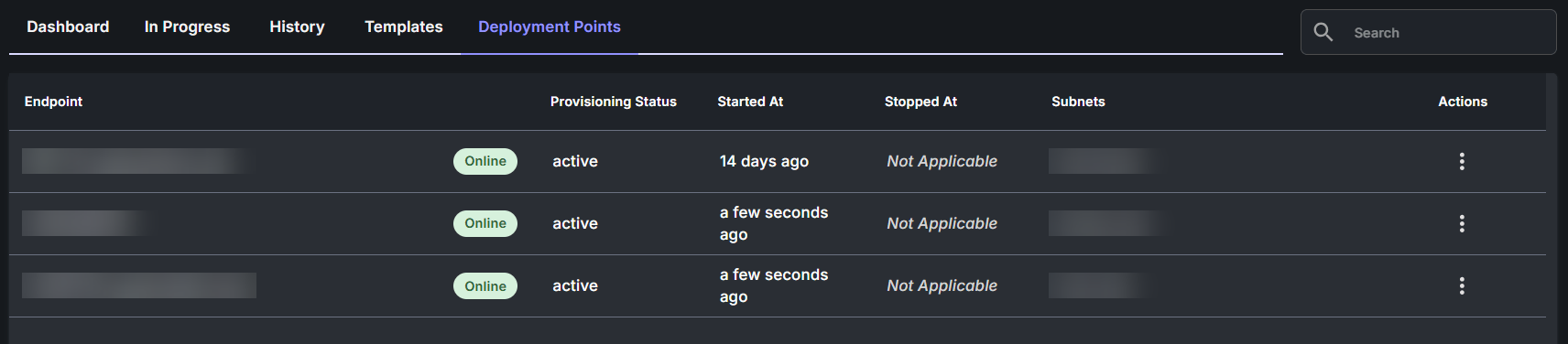Sort by Stopped At column header
The width and height of the screenshot is (1568, 344).
(x=920, y=102)
